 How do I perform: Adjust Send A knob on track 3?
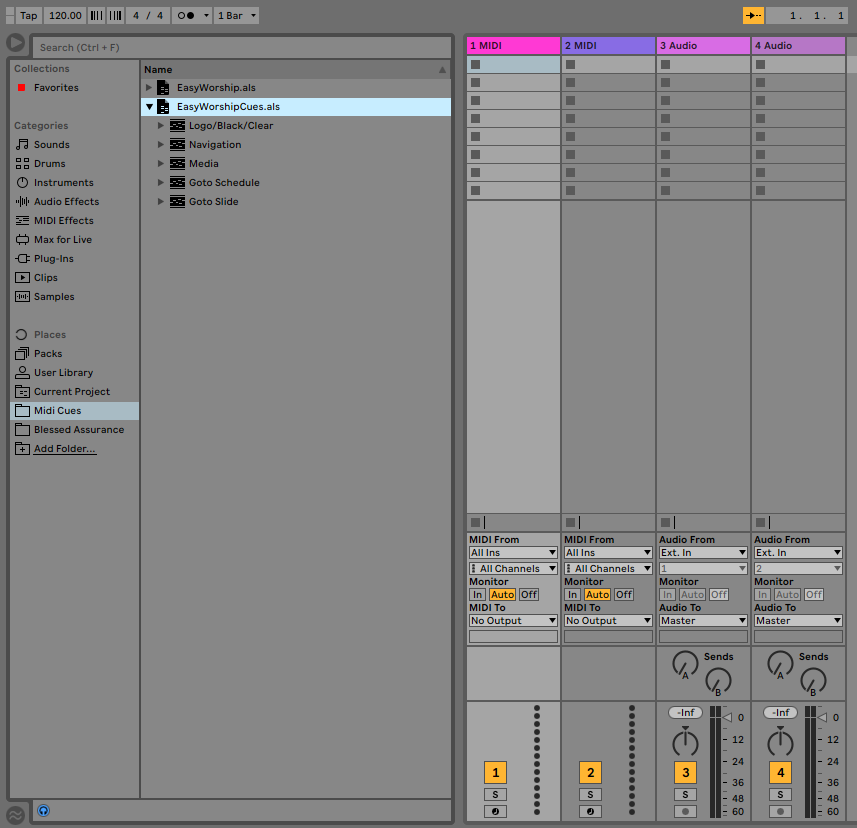(685, 664)
